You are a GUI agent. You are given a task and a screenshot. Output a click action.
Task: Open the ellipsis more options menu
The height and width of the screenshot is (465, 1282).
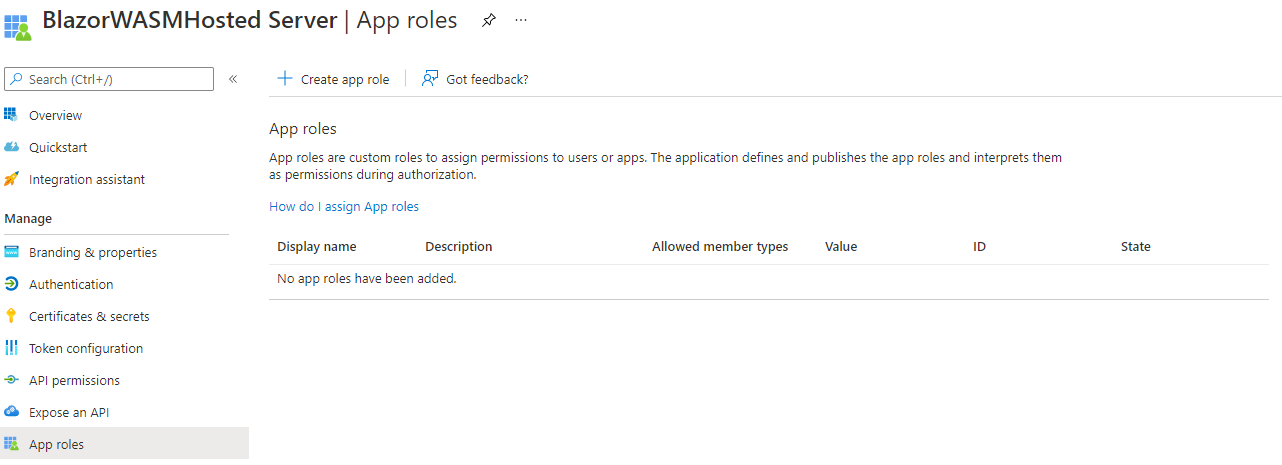[521, 20]
